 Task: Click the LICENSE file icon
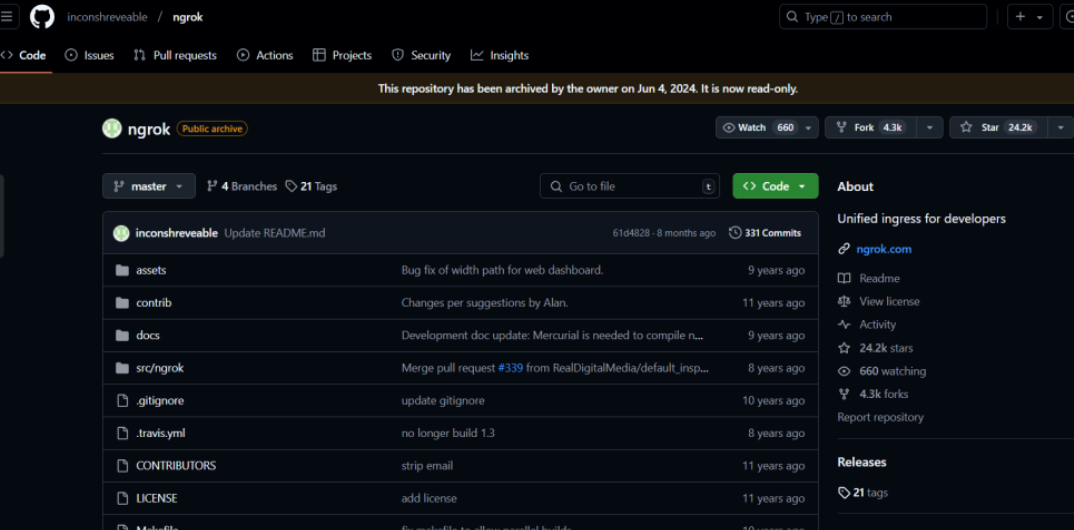[123, 499]
